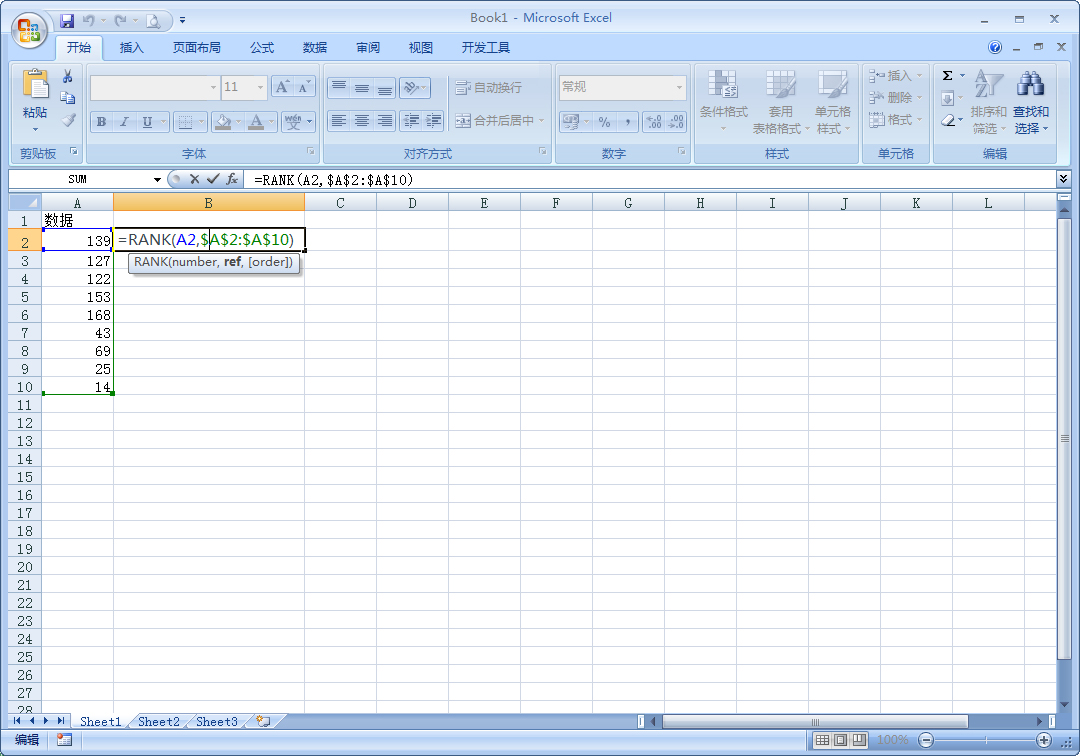This screenshot has width=1080, height=756.
Task: Expand the formula bar
Action: (1062, 179)
